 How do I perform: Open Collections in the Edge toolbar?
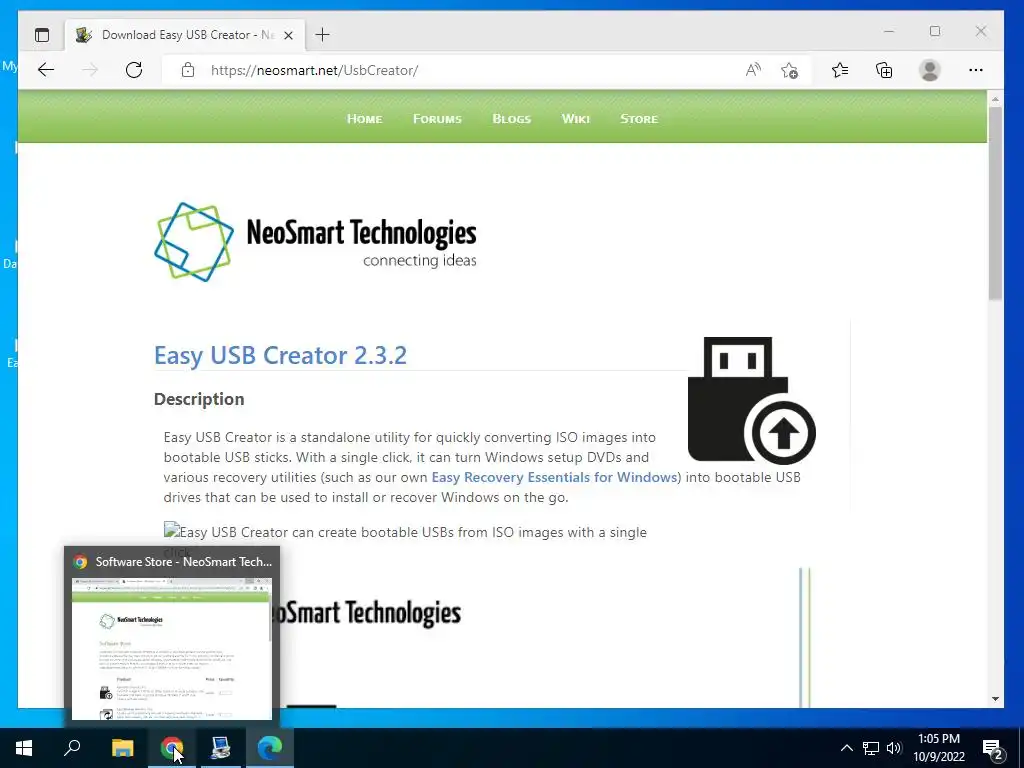click(x=884, y=70)
